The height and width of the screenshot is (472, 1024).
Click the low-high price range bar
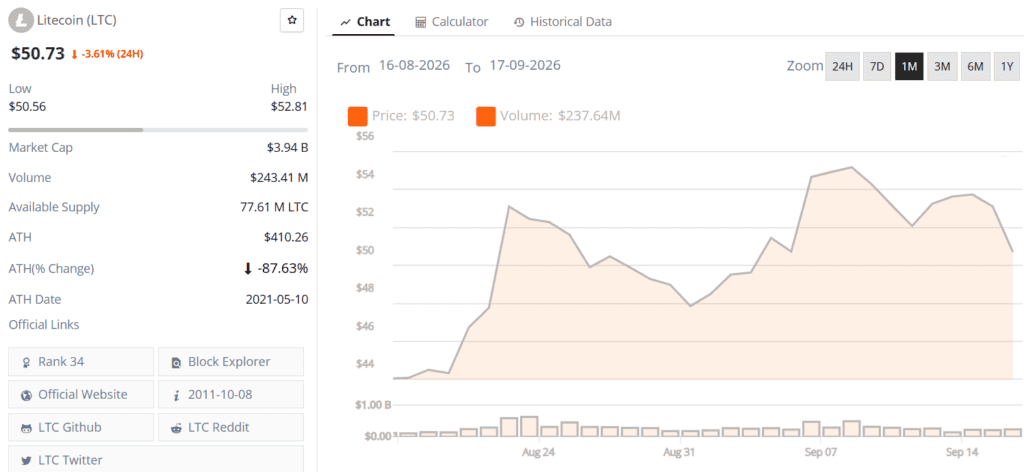point(158,130)
